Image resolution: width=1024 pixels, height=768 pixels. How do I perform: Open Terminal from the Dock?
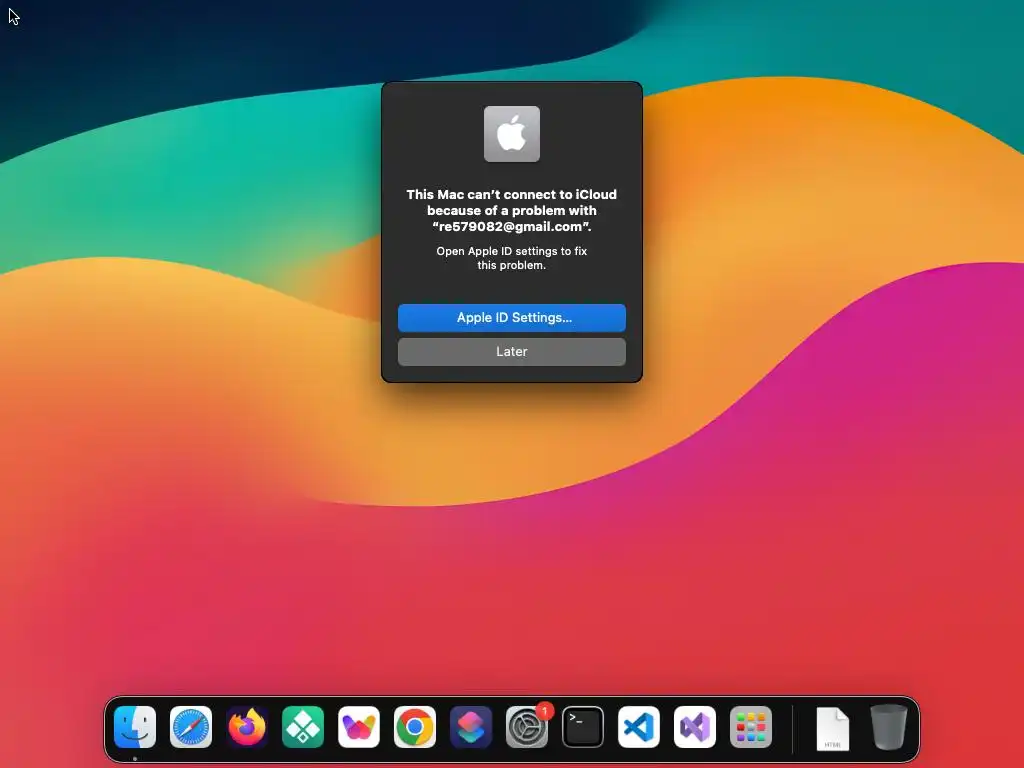point(583,726)
